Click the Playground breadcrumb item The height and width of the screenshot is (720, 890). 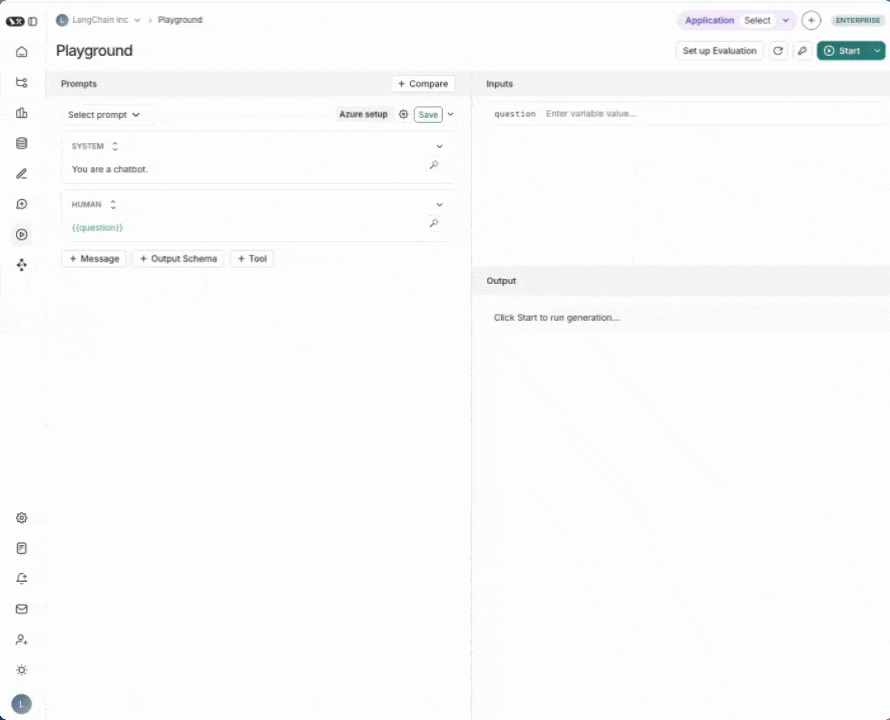(x=180, y=19)
